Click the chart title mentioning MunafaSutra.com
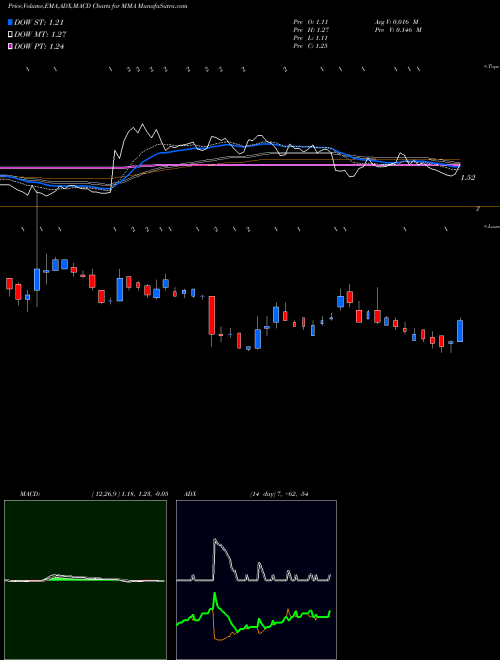The image size is (500, 660). [x=98, y=6]
